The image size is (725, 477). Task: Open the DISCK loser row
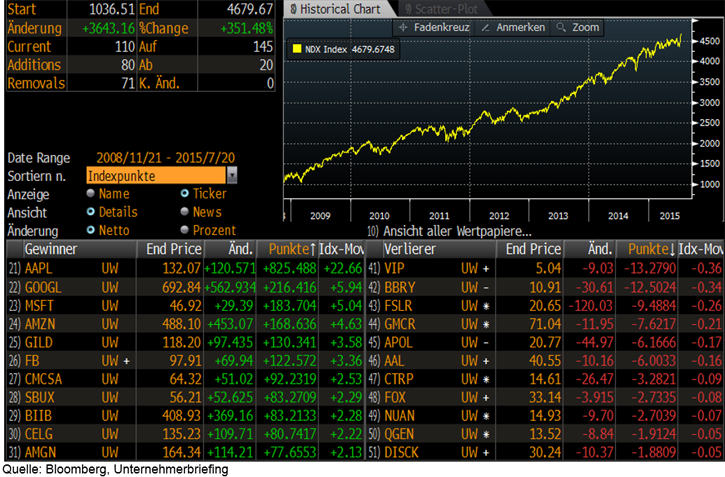coord(545,452)
